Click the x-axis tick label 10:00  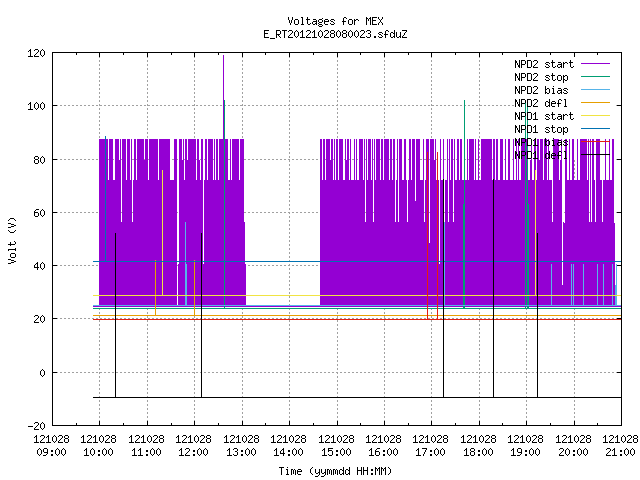(x=98, y=452)
